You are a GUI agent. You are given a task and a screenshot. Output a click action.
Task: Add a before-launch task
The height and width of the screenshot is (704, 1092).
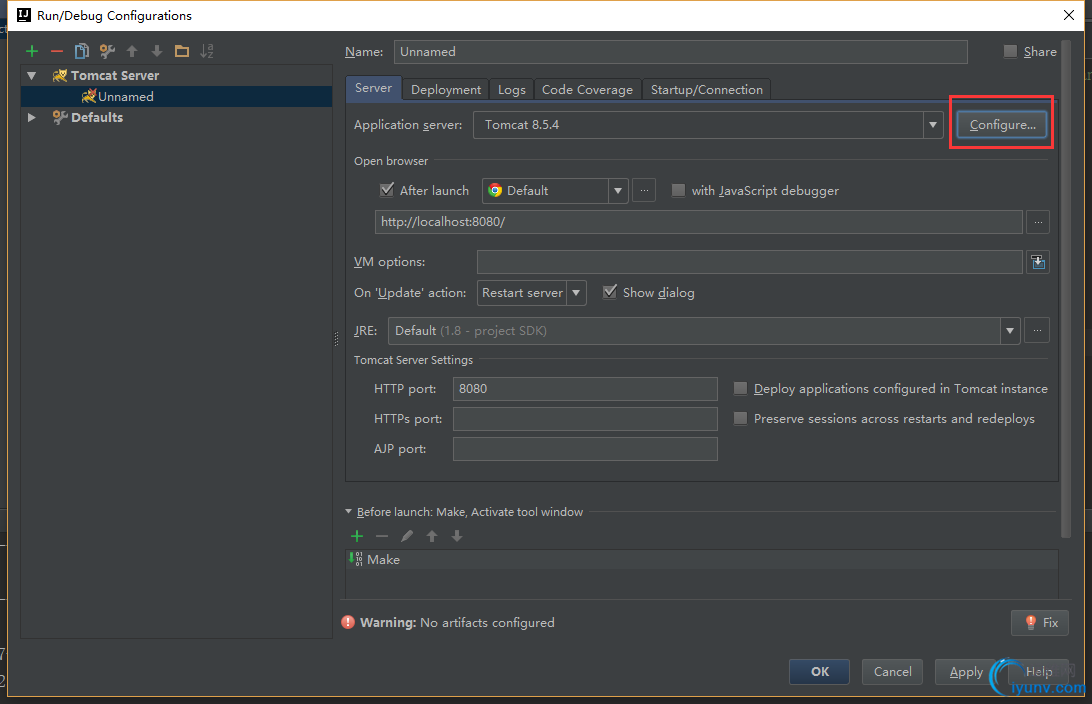pyautogui.click(x=357, y=535)
